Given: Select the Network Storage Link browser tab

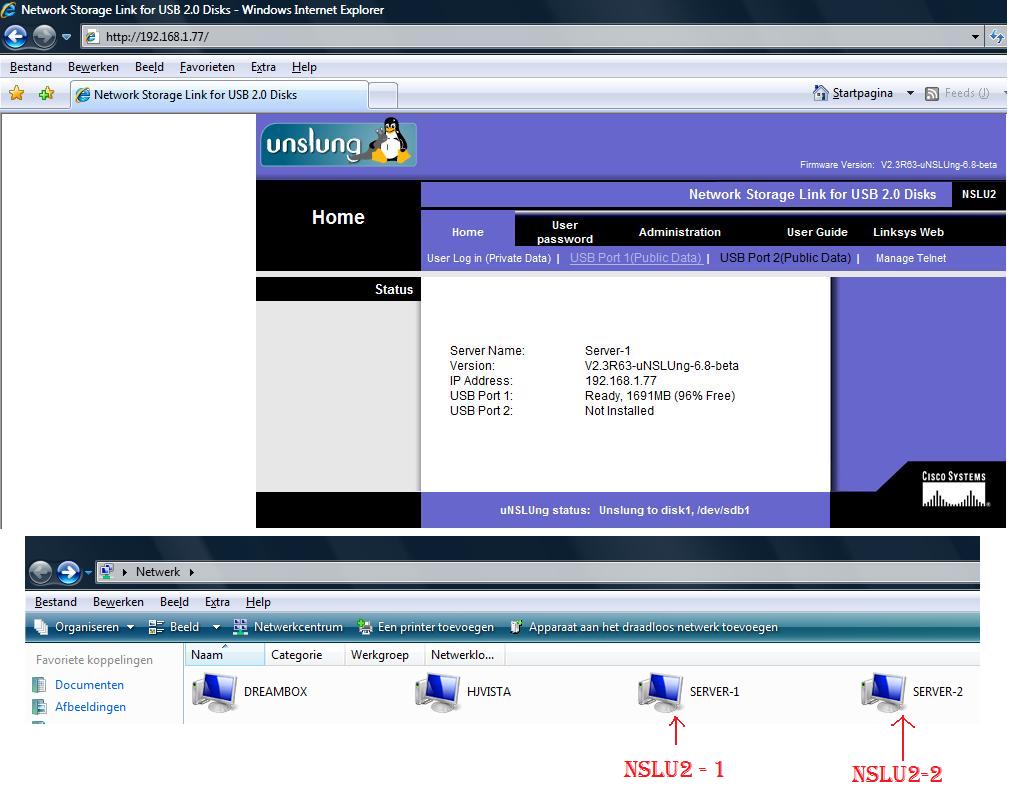Looking at the screenshot, I should coord(219,95).
